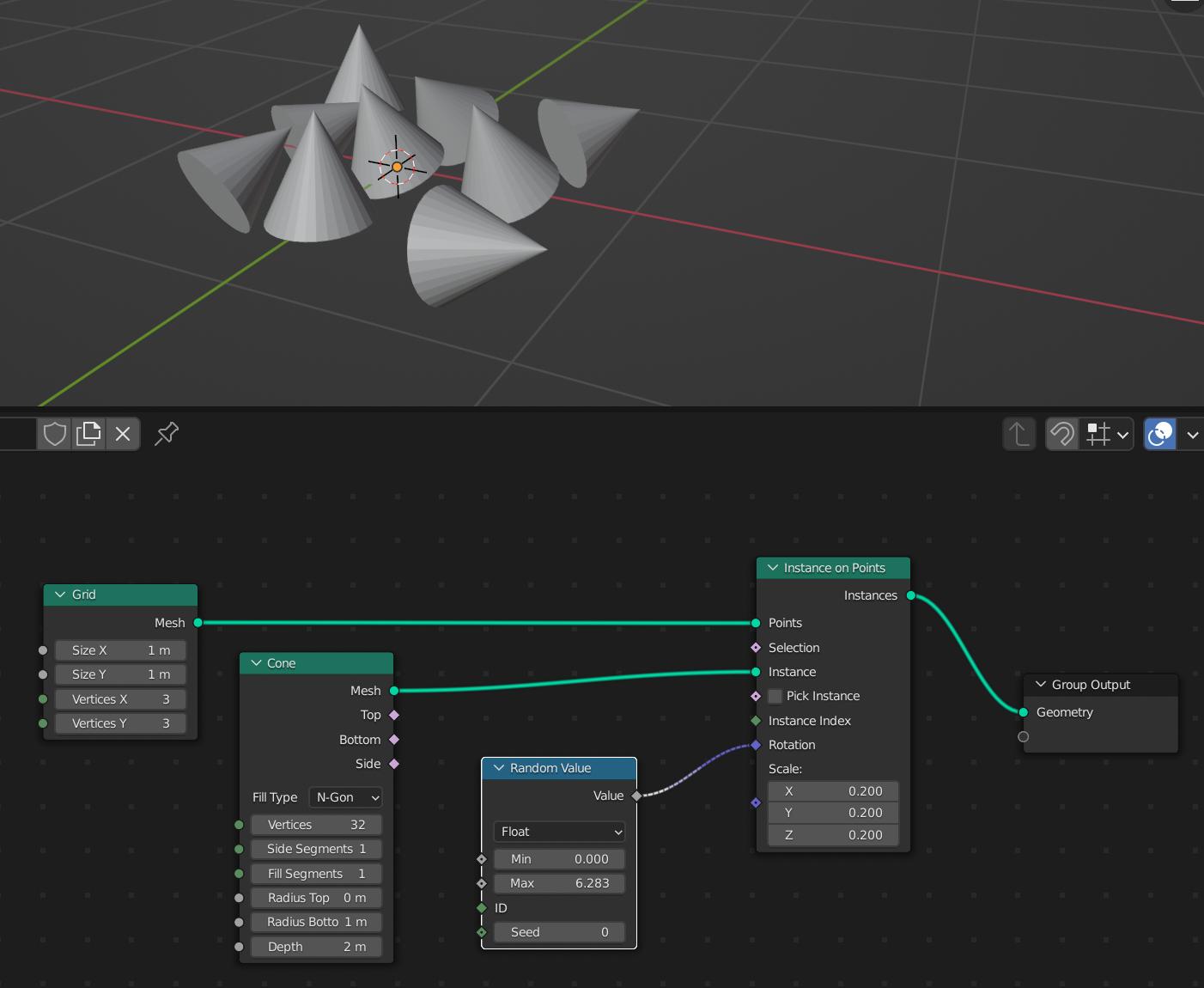1204x988 pixels.
Task: Click the Cone Depth input socket
Action: [x=239, y=947]
